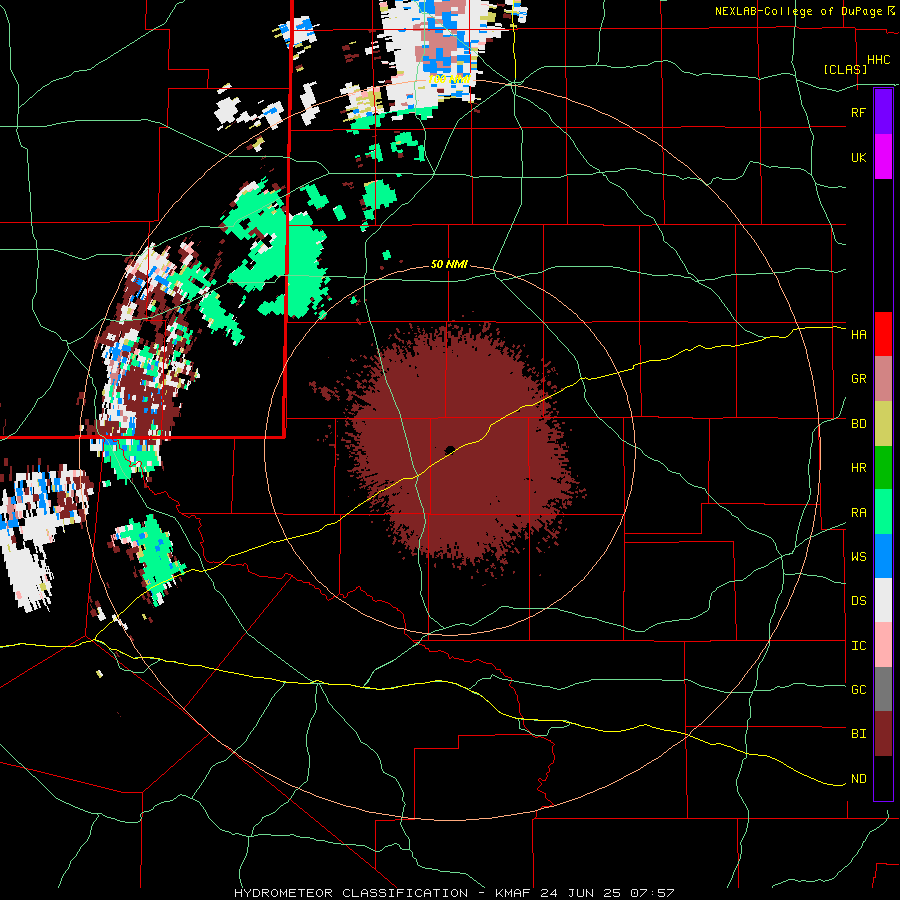Click the 100 NMI range ring label
The height and width of the screenshot is (900, 900).
point(449,79)
